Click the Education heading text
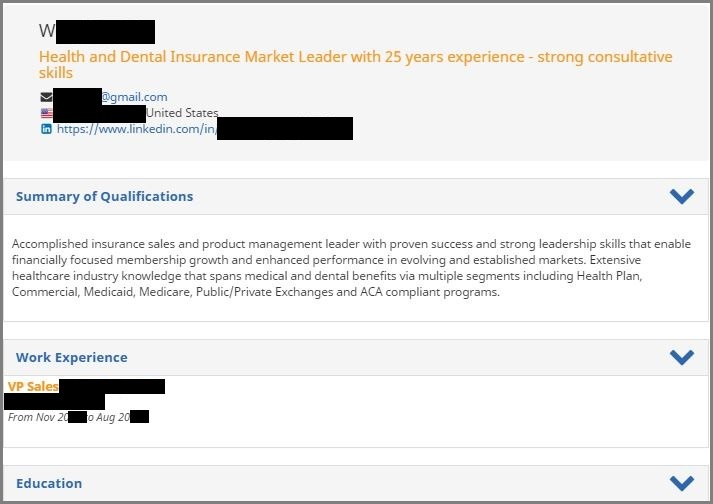This screenshot has height=504, width=713. pos(49,483)
